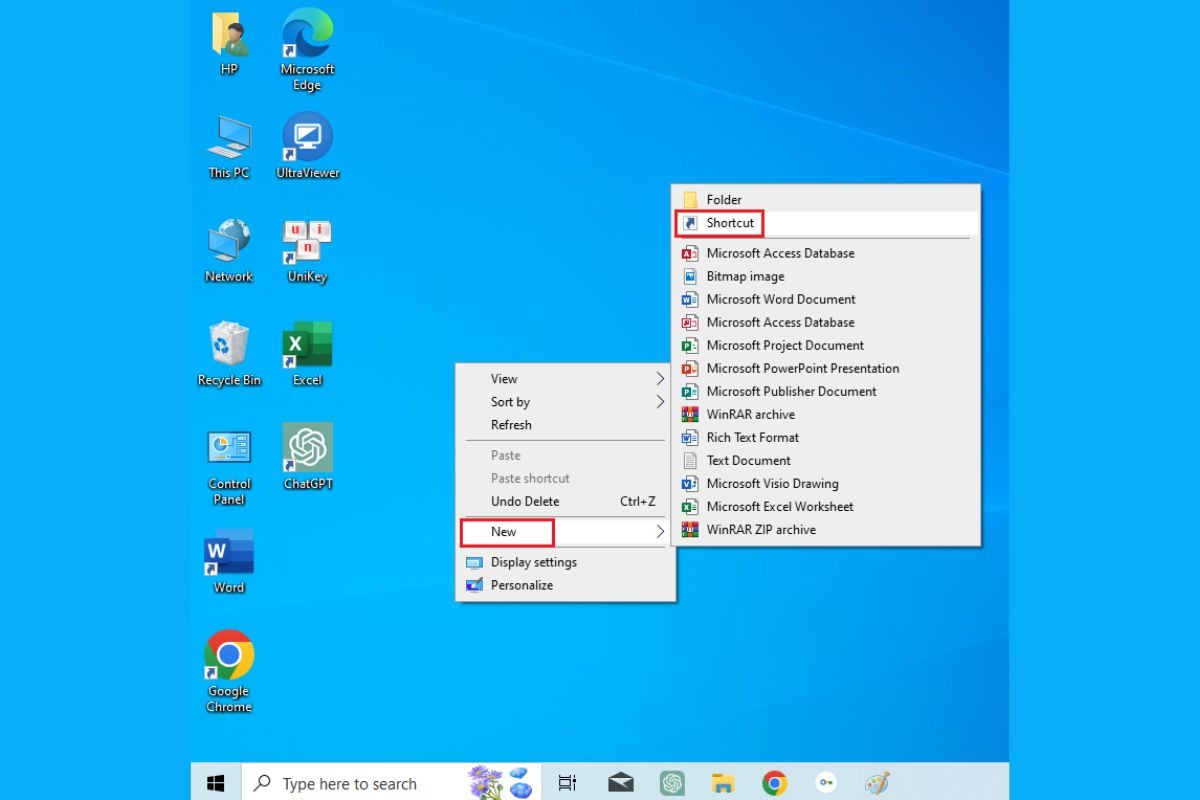Open Chrome from the taskbar
Viewport: 1200px width, 800px height.
(774, 782)
